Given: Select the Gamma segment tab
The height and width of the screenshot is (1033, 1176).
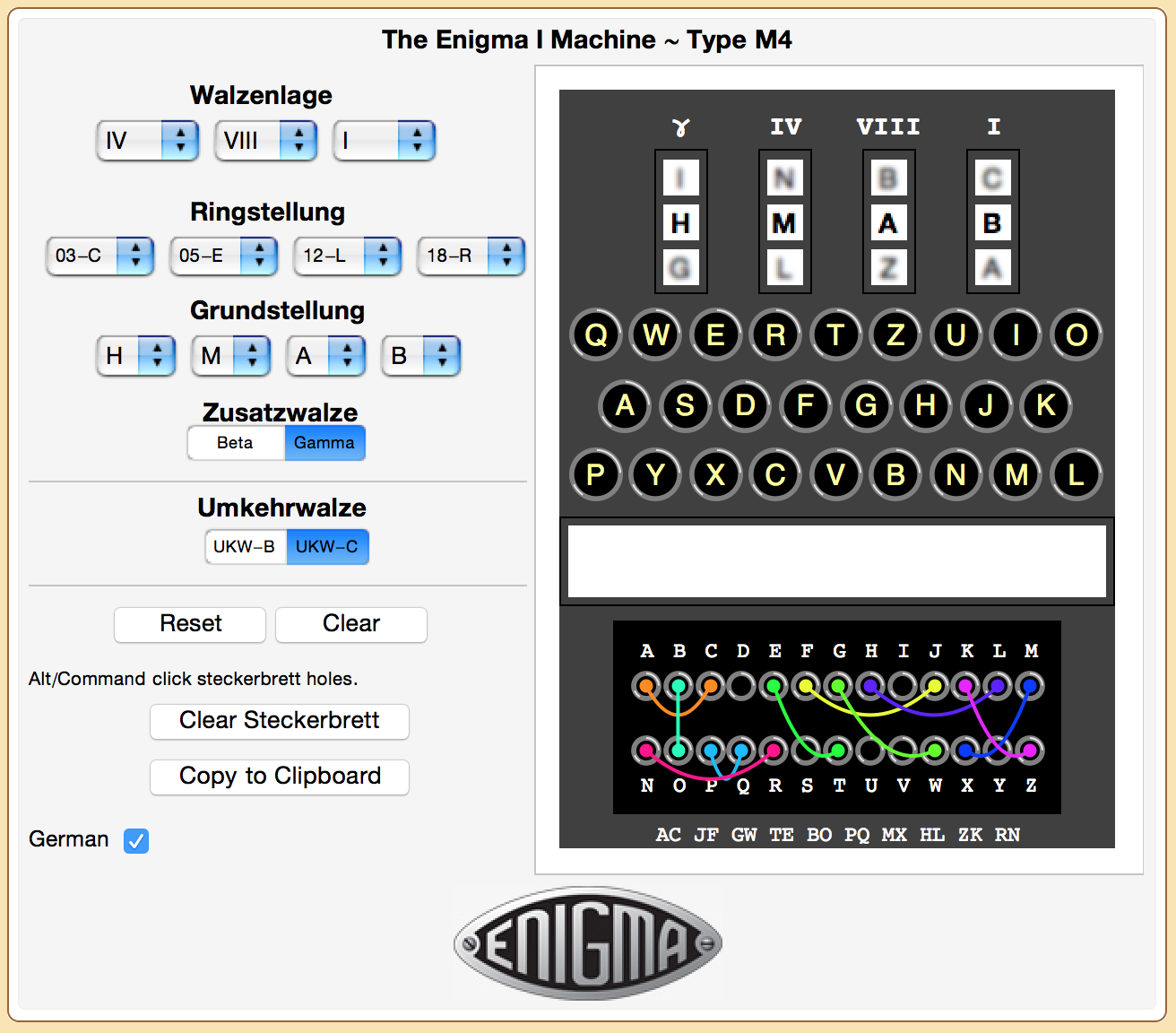Looking at the screenshot, I should pos(324,443).
